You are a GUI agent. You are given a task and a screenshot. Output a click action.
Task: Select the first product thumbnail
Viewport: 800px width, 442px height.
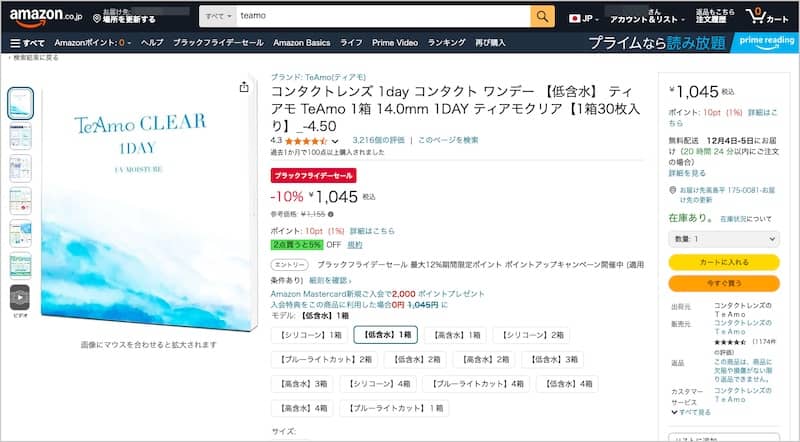[x=20, y=103]
